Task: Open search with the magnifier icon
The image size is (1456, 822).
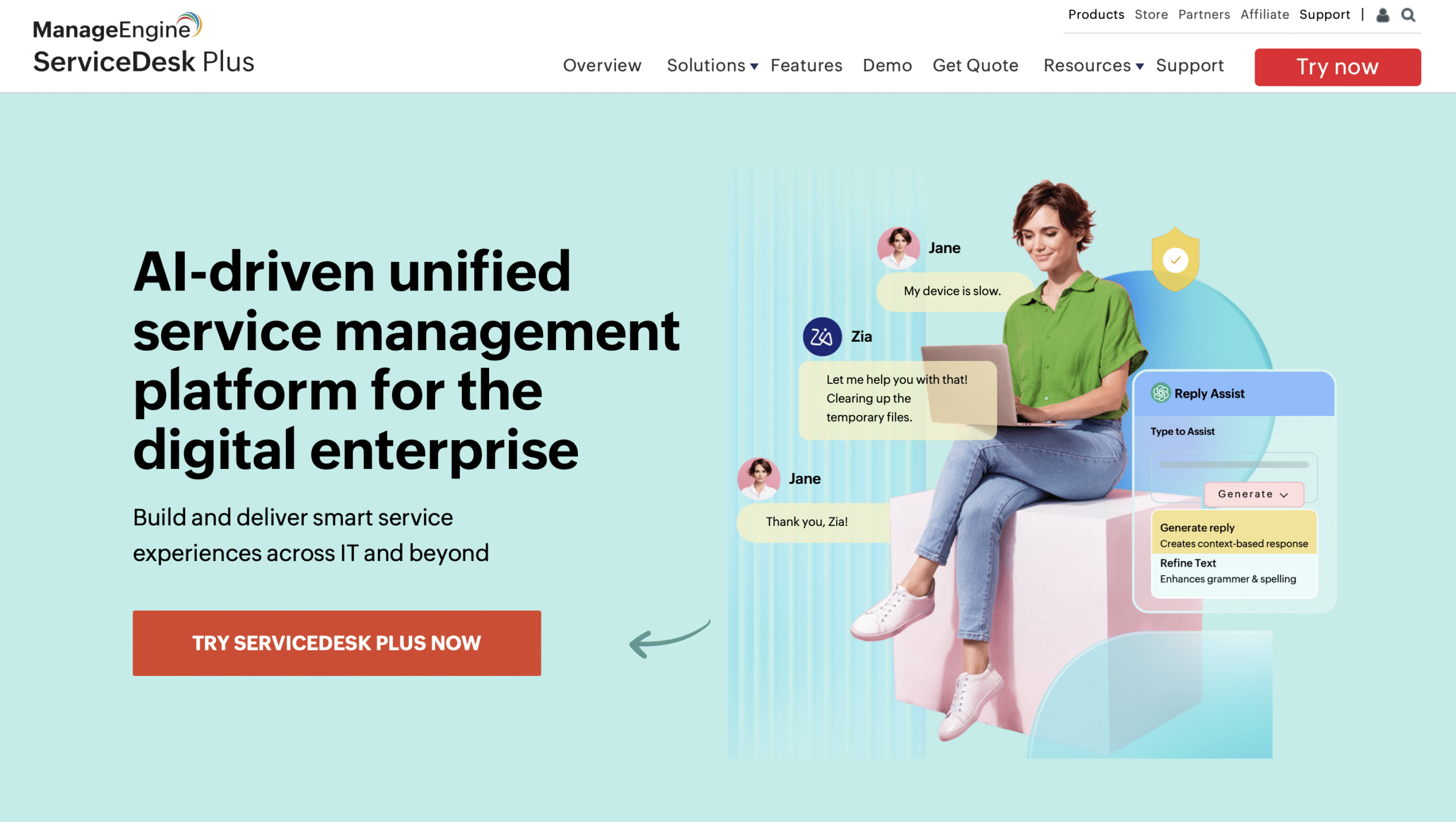Action: (x=1408, y=15)
